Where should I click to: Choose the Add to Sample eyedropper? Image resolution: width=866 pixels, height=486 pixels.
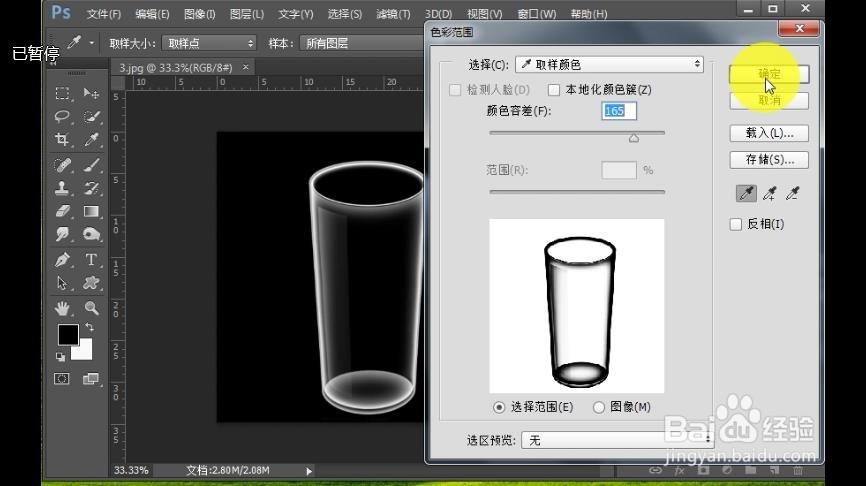(769, 193)
